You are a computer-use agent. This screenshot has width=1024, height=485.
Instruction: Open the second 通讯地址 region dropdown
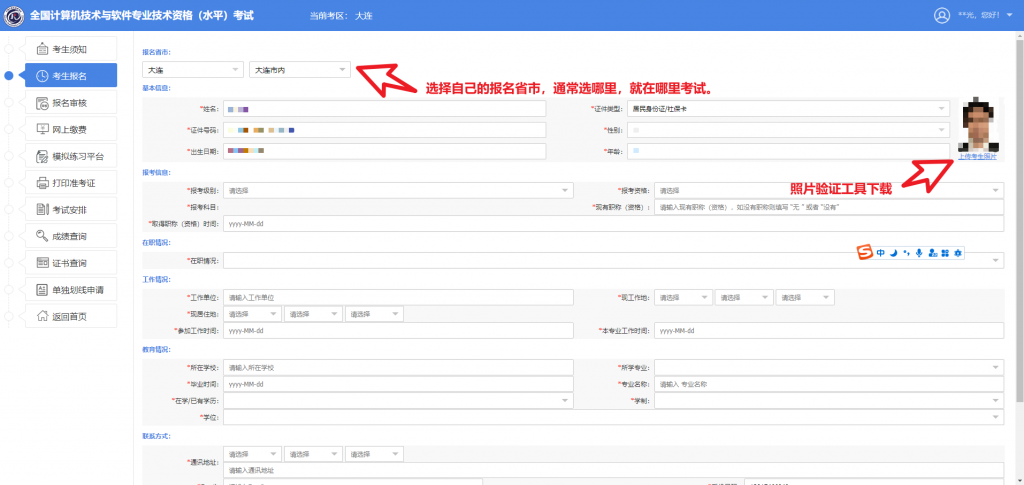pyautogui.click(x=313, y=454)
